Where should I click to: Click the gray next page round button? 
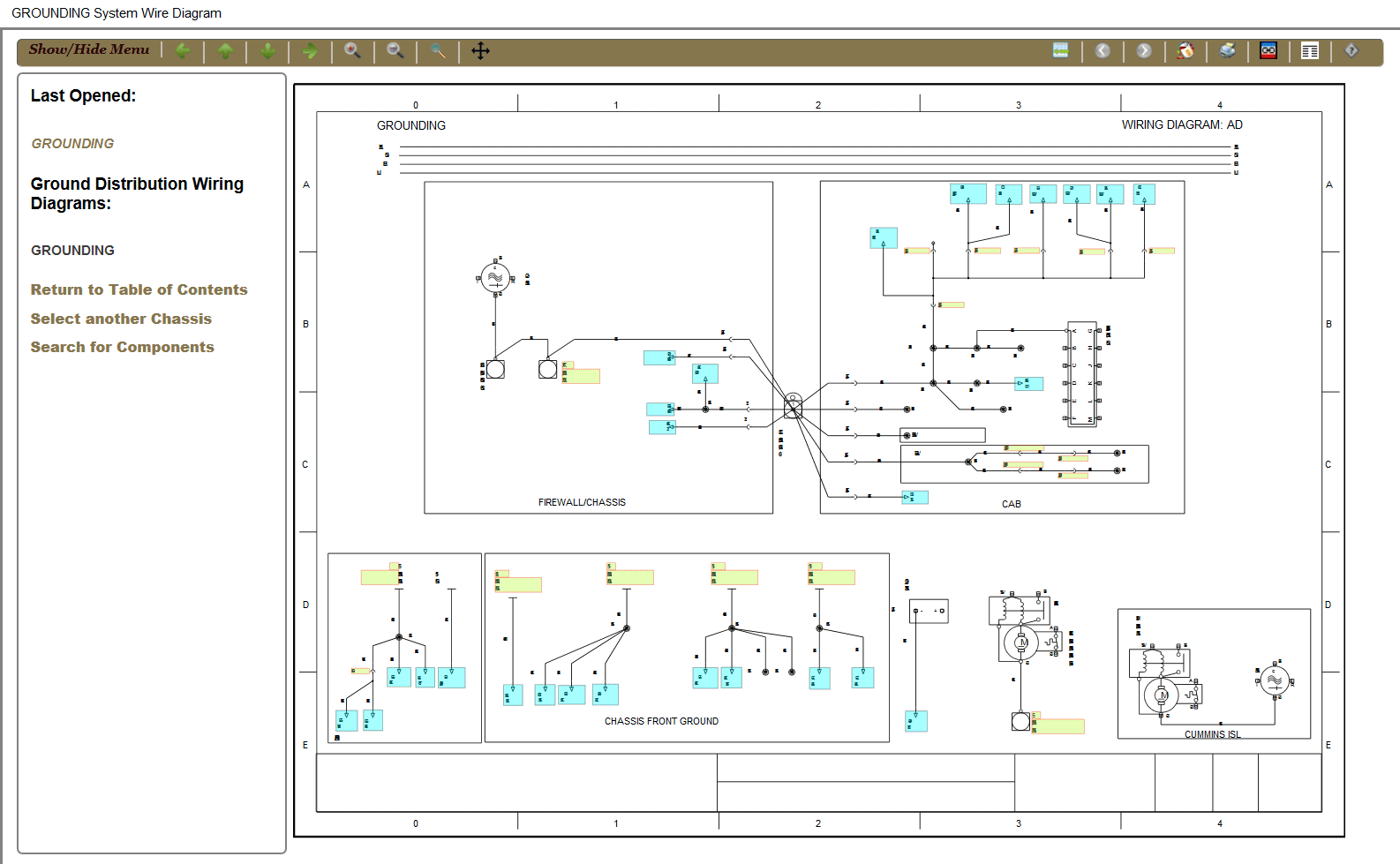[1144, 51]
